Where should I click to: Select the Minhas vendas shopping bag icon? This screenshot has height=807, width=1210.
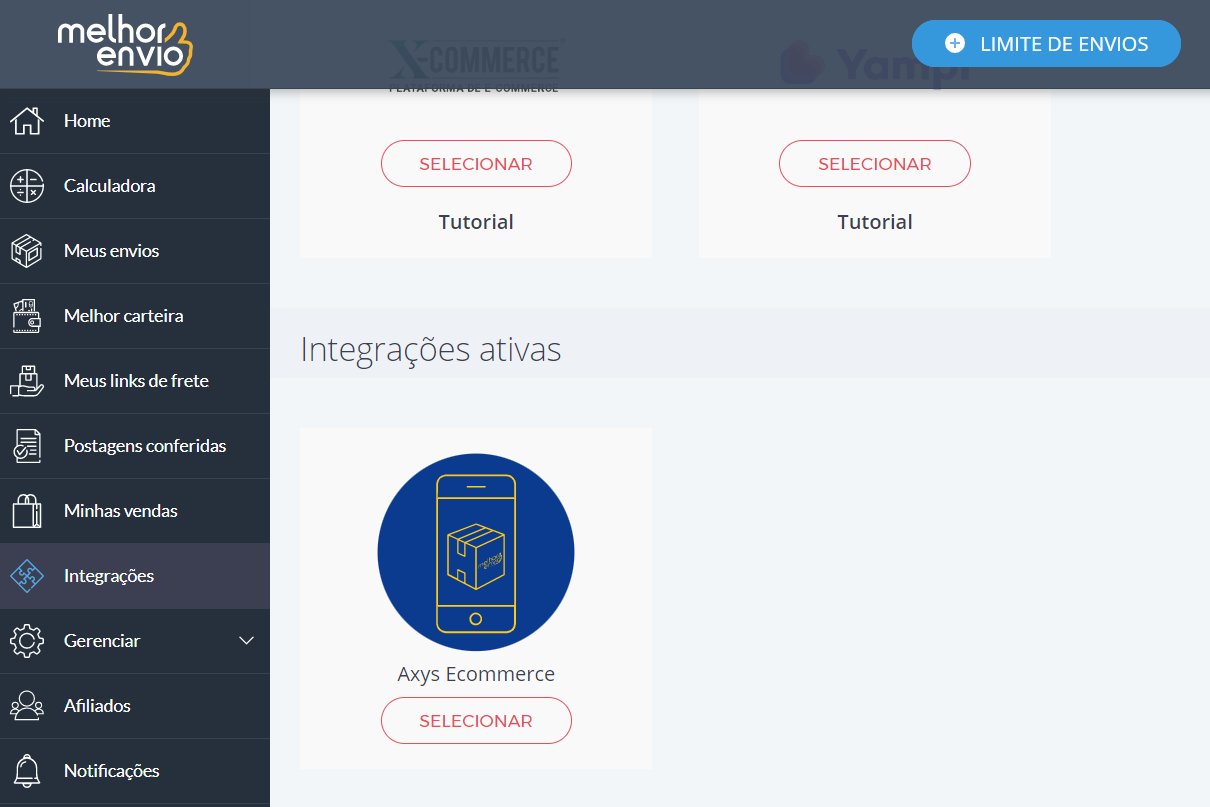[27, 511]
